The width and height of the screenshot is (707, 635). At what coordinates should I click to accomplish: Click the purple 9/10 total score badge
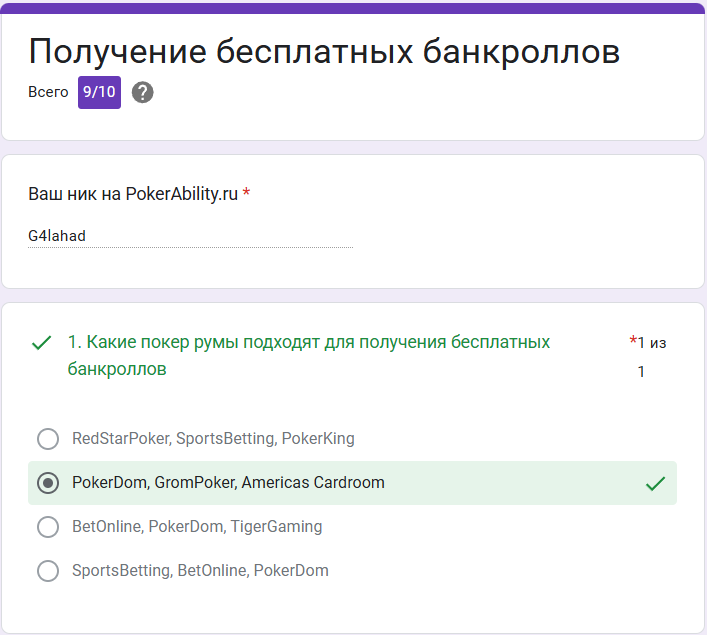99,92
